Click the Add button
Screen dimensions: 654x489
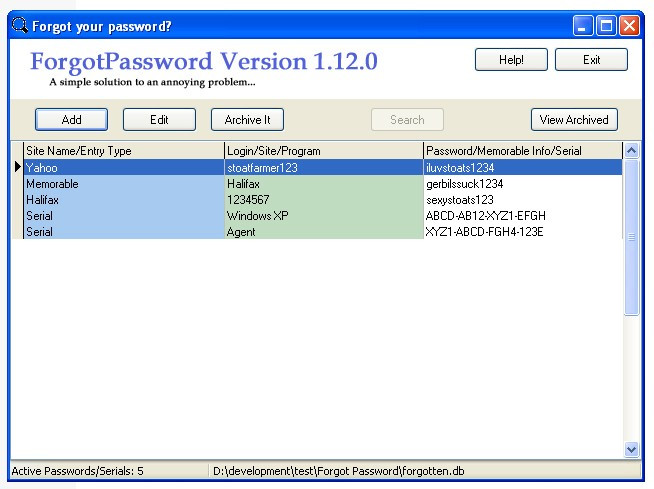click(71, 120)
